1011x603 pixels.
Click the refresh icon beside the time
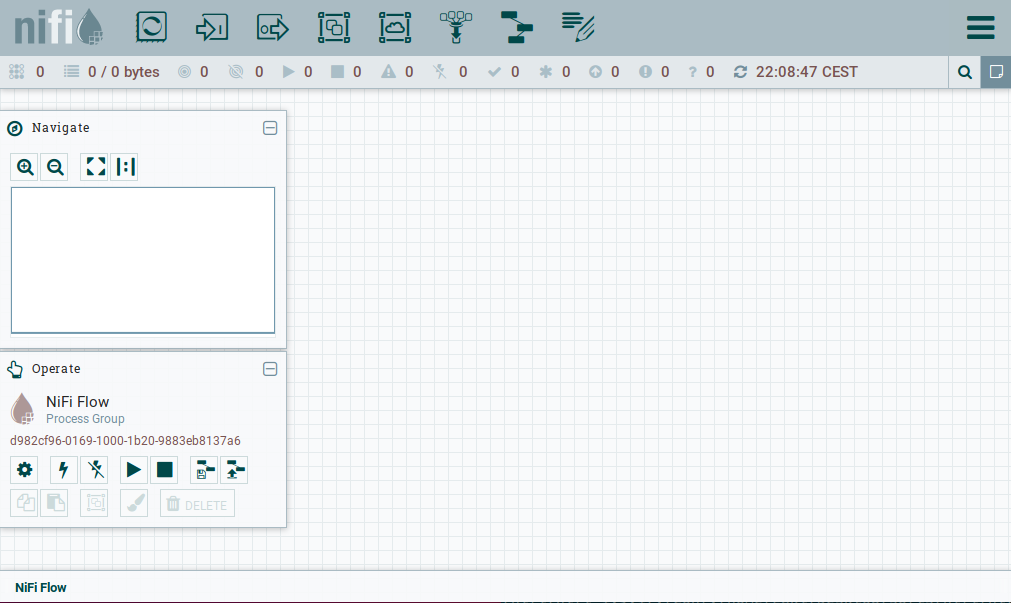pyautogui.click(x=740, y=72)
